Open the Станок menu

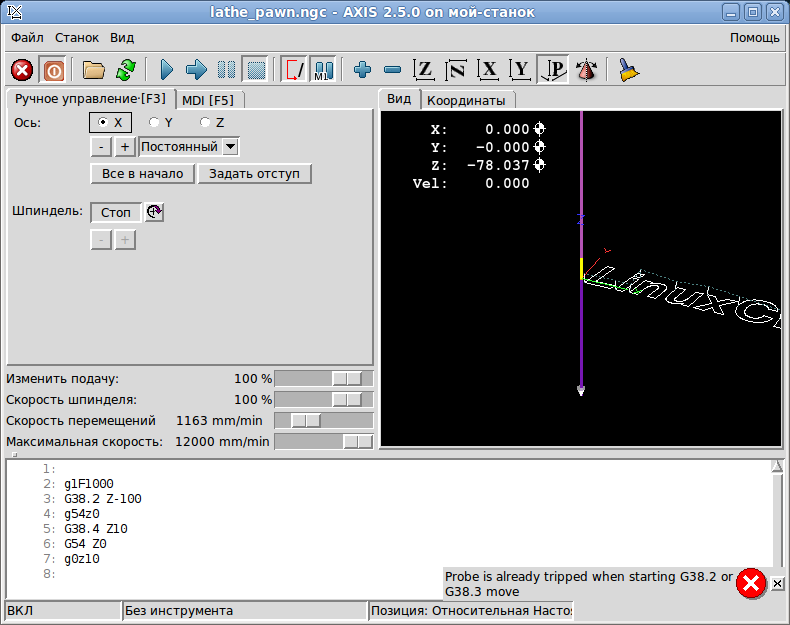click(x=77, y=38)
